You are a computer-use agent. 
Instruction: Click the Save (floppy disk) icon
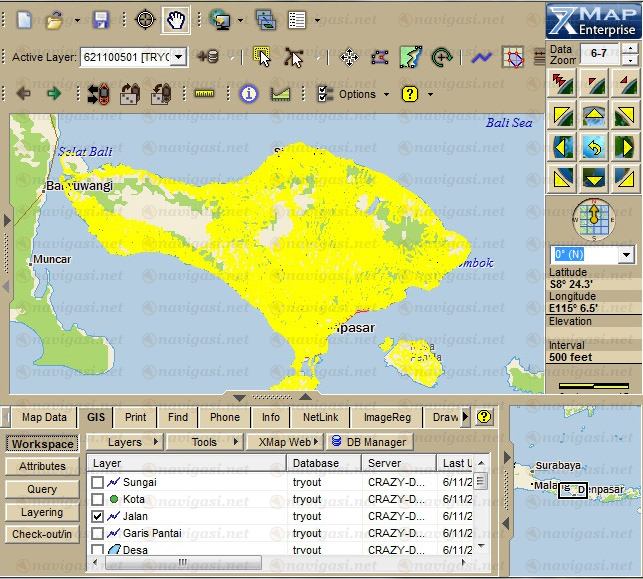[x=100, y=19]
